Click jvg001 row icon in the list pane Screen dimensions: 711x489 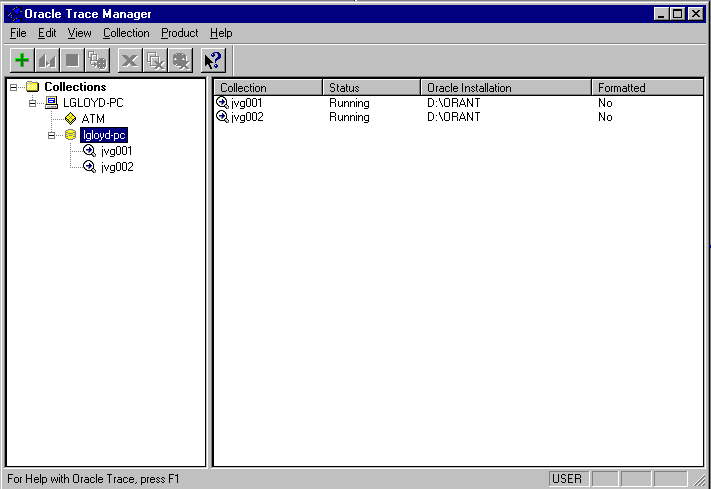pos(222,103)
